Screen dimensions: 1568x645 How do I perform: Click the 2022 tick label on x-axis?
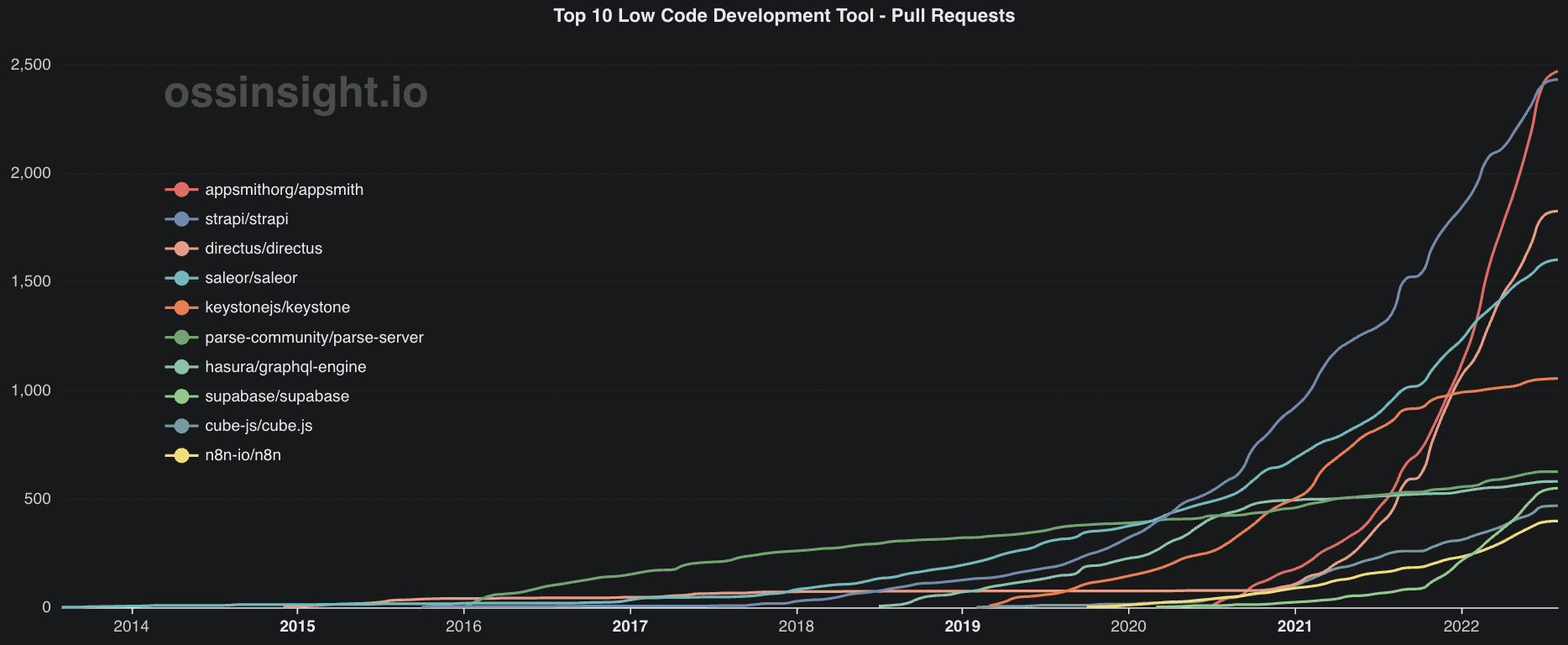point(1461,627)
